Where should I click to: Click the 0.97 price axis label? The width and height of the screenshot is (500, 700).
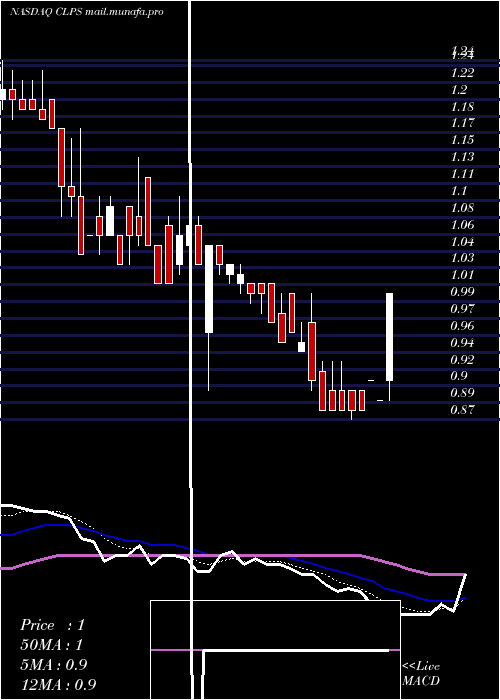click(462, 308)
